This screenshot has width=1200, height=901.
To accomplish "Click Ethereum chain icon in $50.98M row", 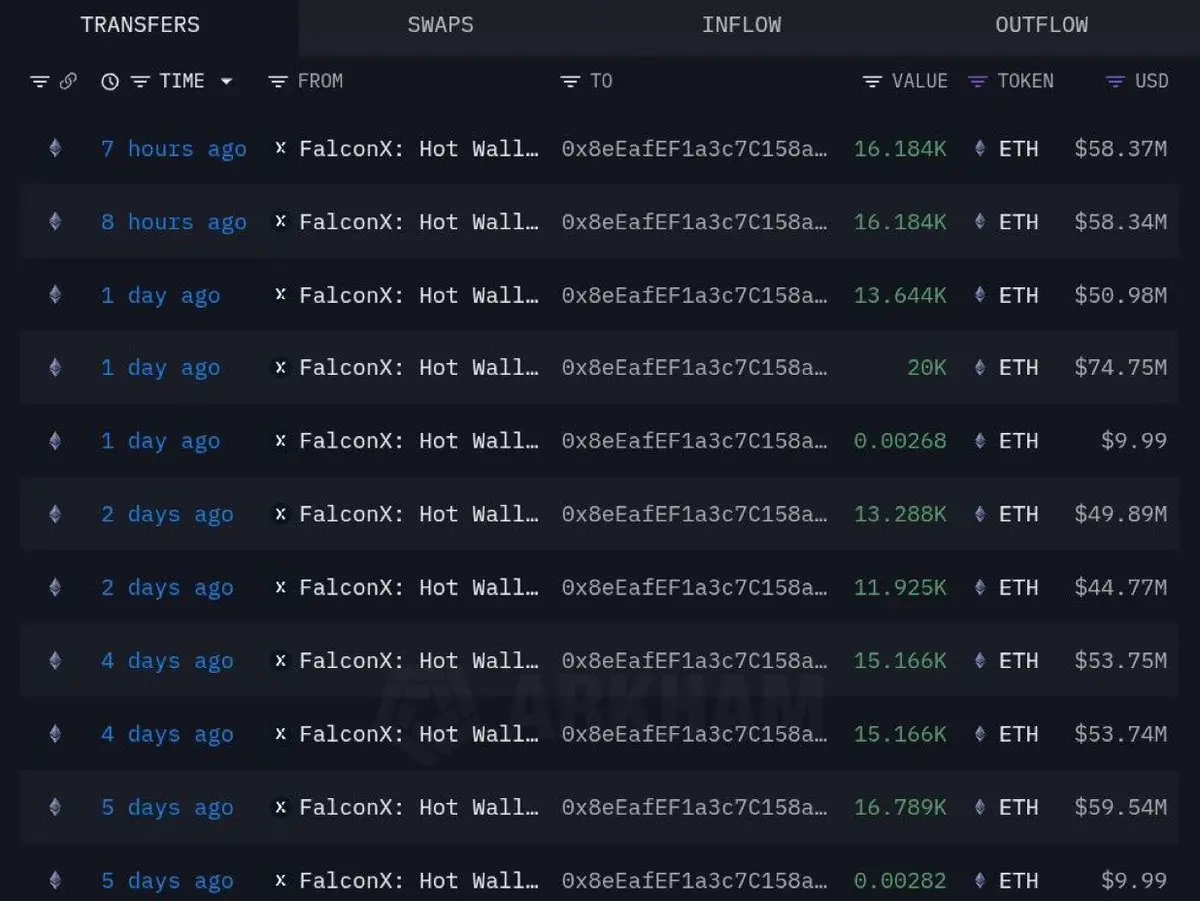I will point(55,295).
